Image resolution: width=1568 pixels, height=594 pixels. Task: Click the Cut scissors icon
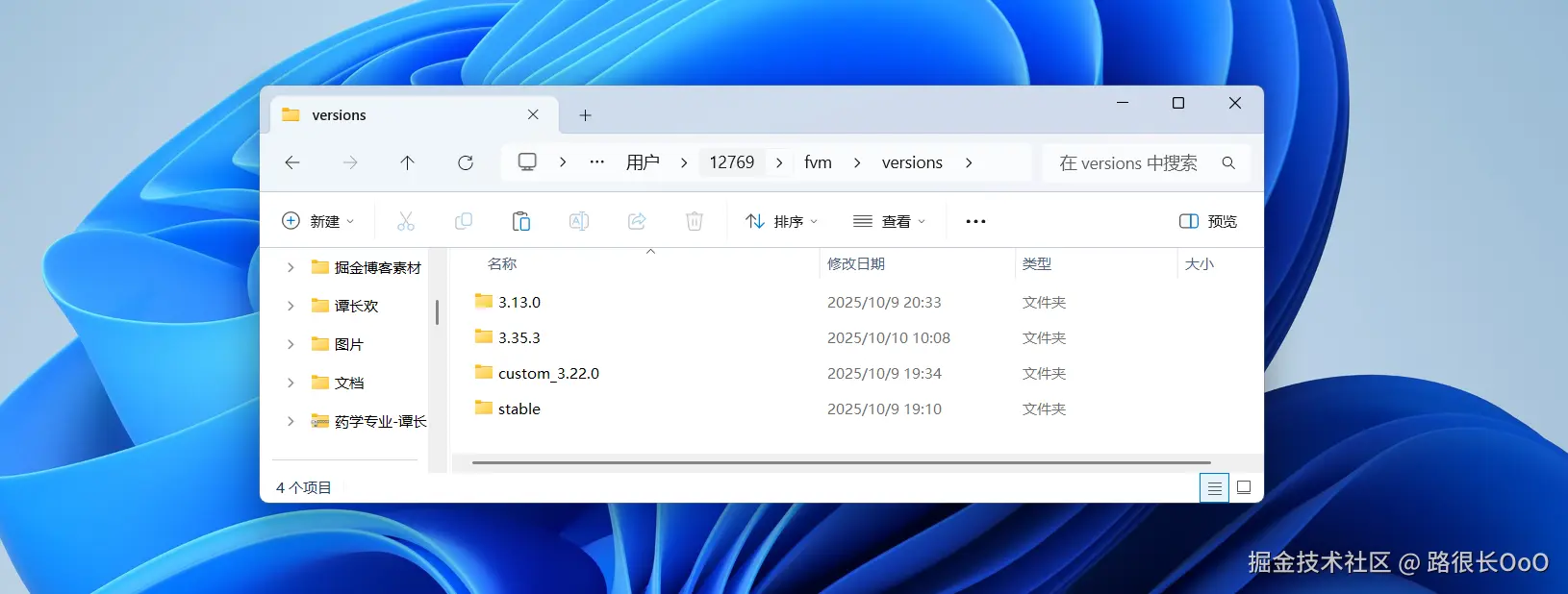point(406,221)
